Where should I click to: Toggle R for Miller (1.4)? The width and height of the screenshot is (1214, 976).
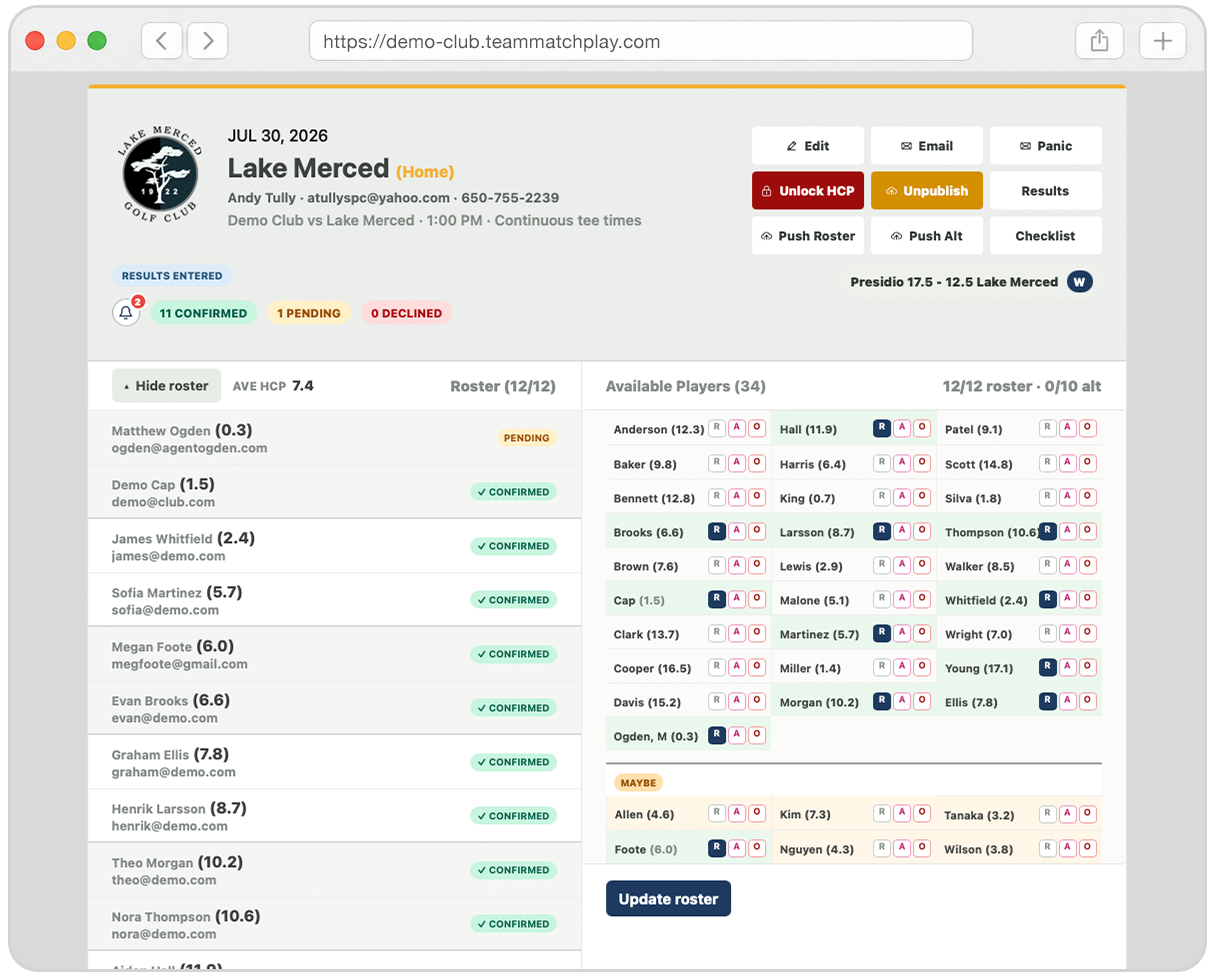pyautogui.click(x=882, y=667)
